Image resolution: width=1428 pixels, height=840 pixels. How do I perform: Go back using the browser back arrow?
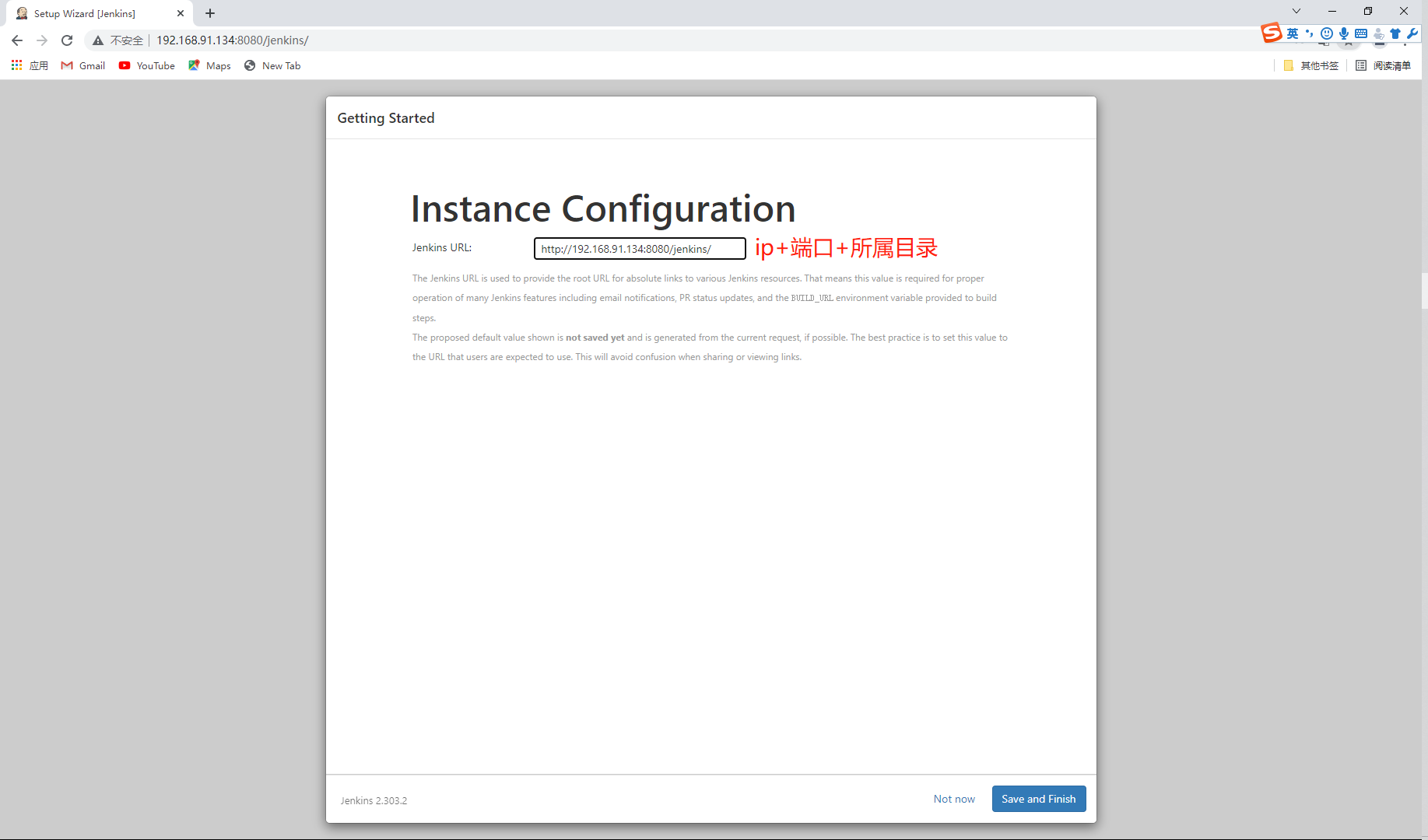click(17, 40)
